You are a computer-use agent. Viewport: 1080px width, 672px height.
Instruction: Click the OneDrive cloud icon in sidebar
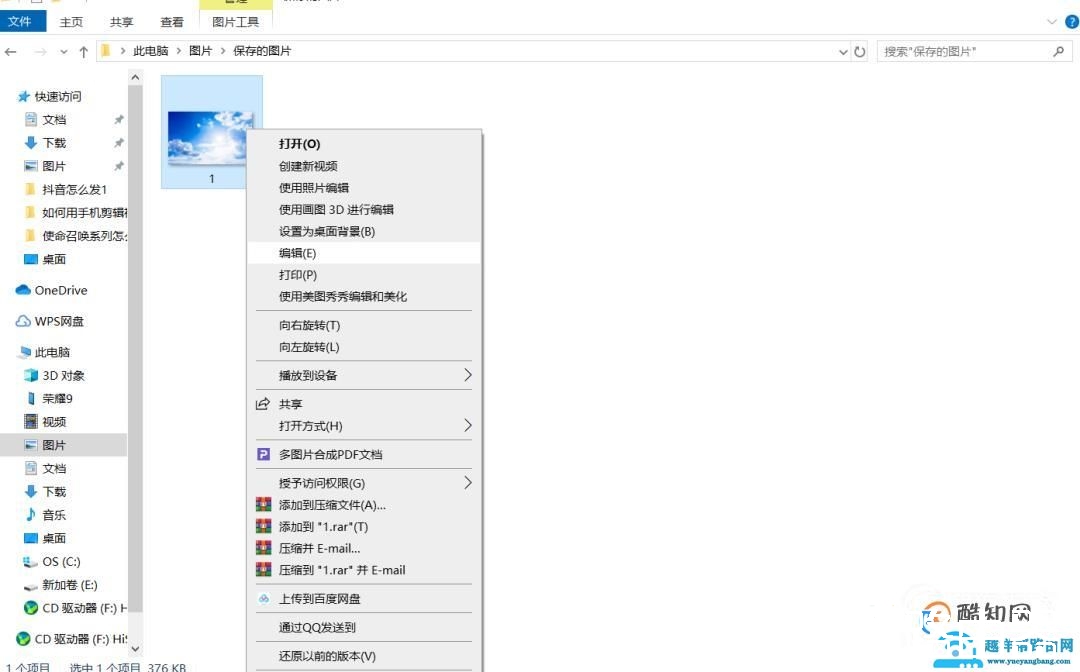tap(24, 290)
